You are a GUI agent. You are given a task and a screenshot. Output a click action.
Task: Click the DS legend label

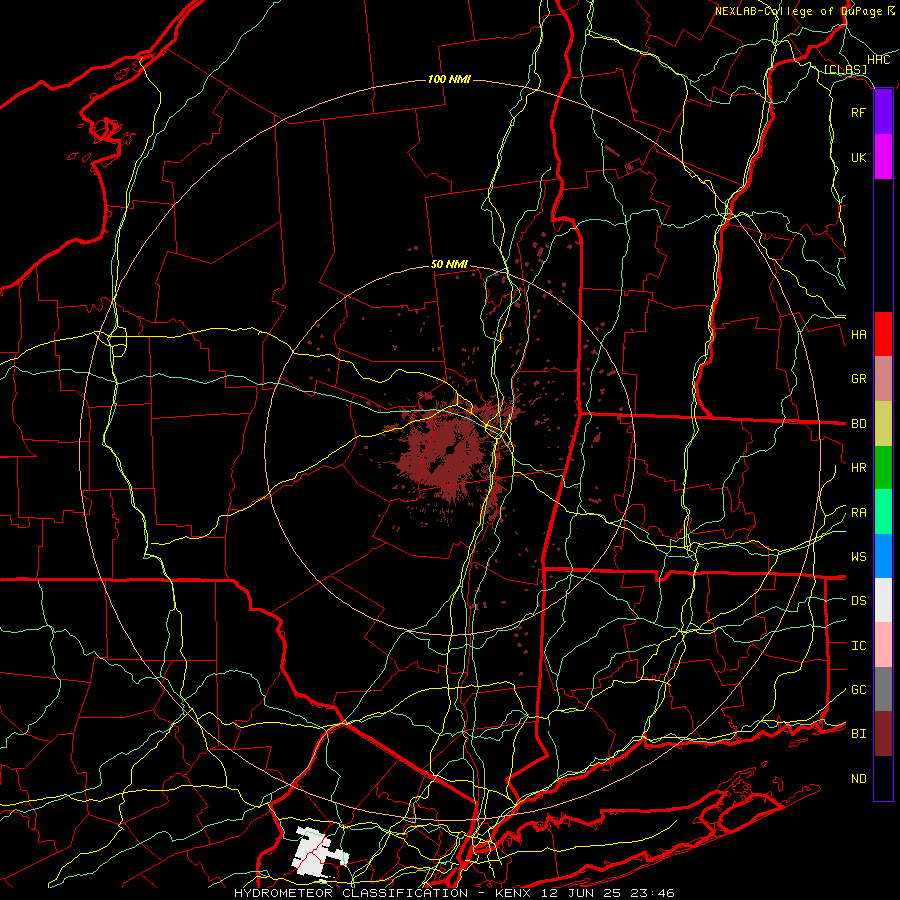point(858,601)
